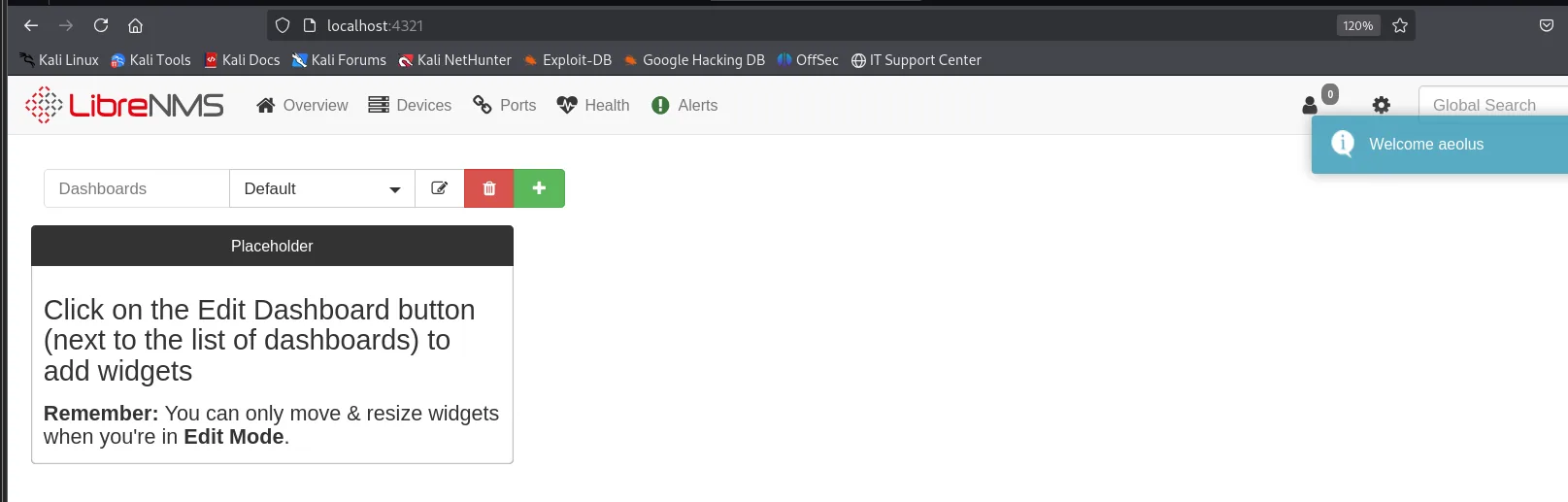Viewport: 1568px width, 502px height.
Task: Expand the Default dashboard dropdown
Action: coord(322,188)
